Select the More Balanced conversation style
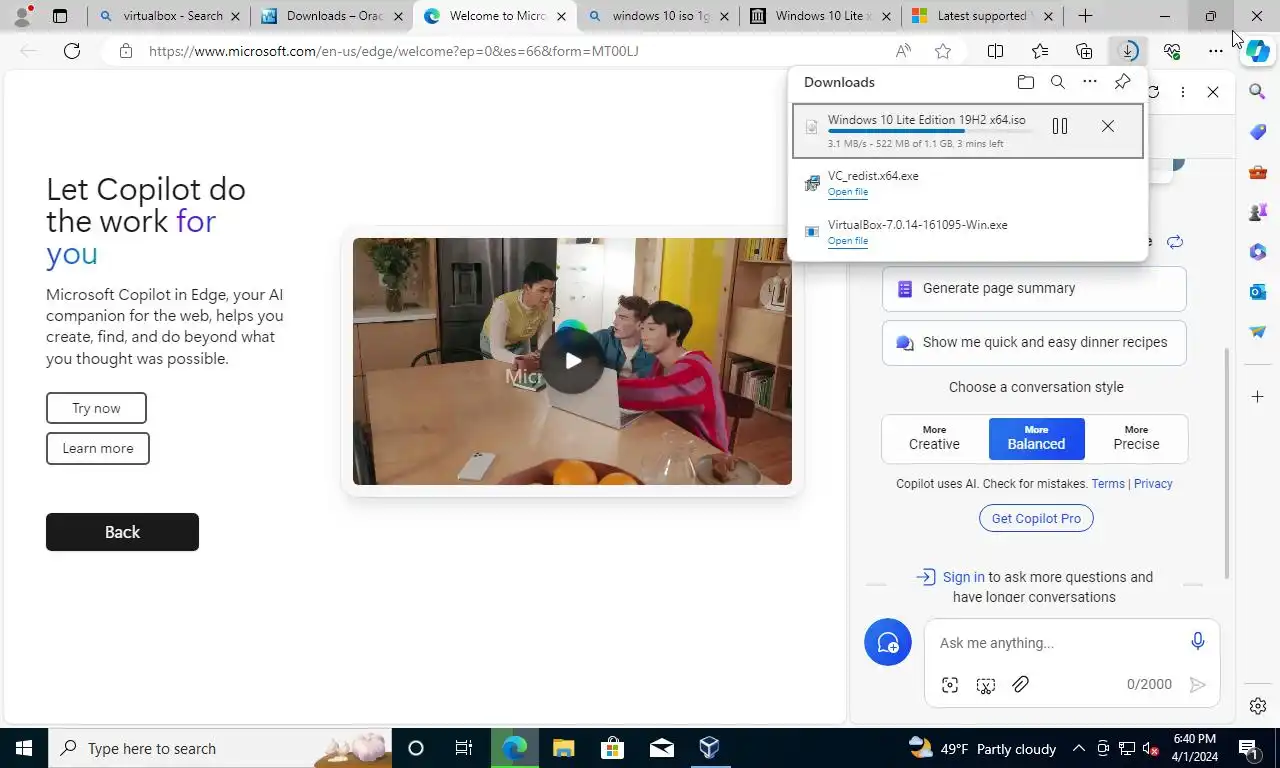This screenshot has height=768, width=1280. (x=1036, y=439)
